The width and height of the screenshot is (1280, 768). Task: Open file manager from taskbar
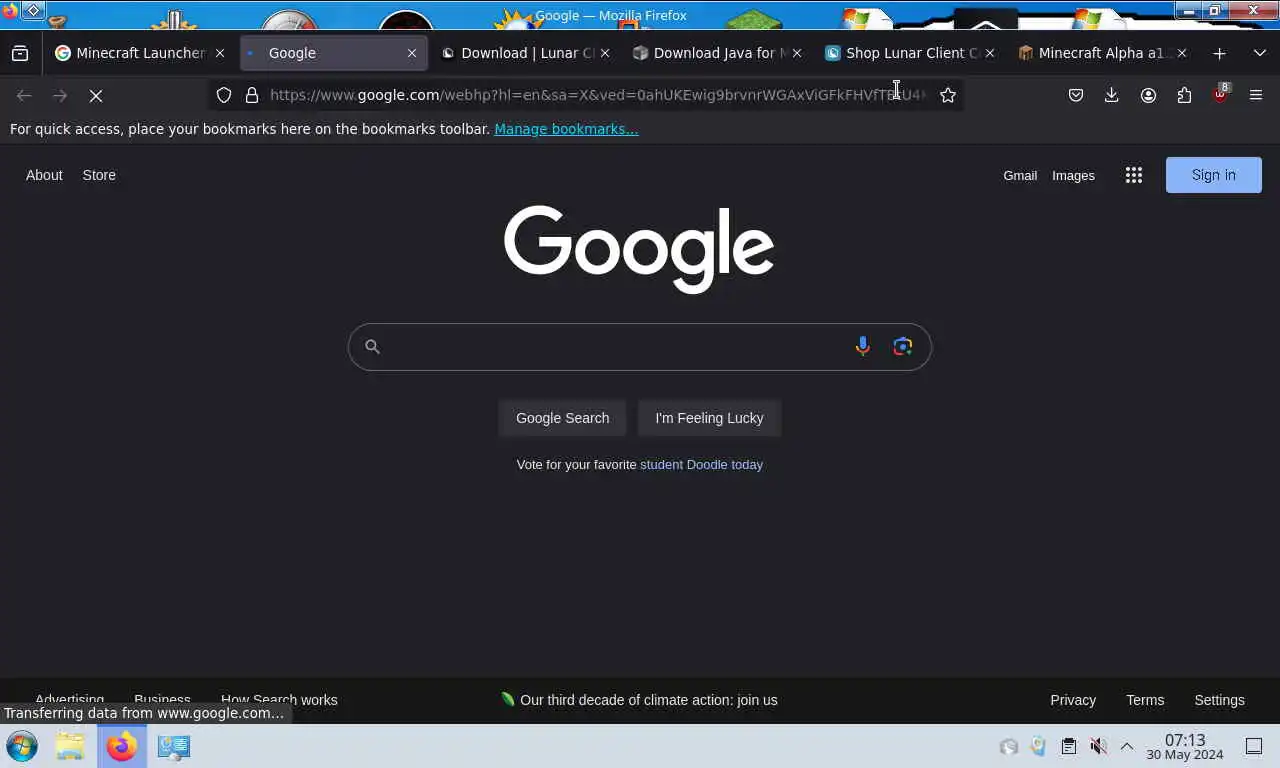point(70,746)
